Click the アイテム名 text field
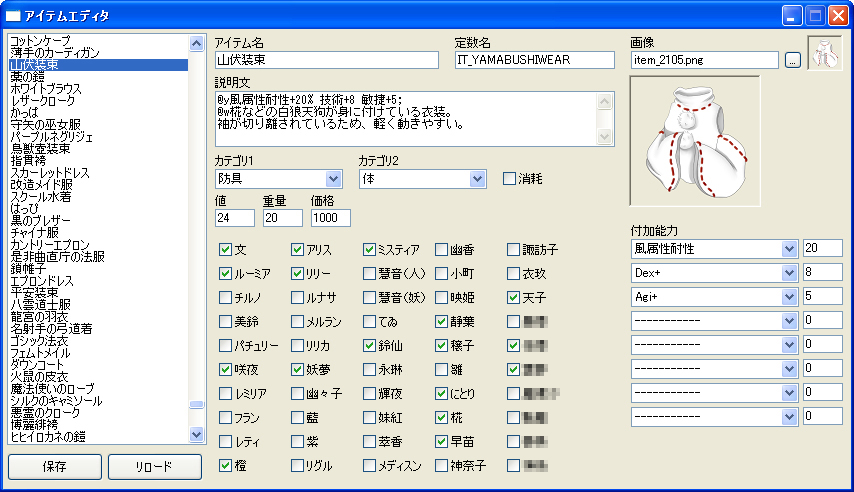This screenshot has width=854, height=492. click(x=327, y=60)
